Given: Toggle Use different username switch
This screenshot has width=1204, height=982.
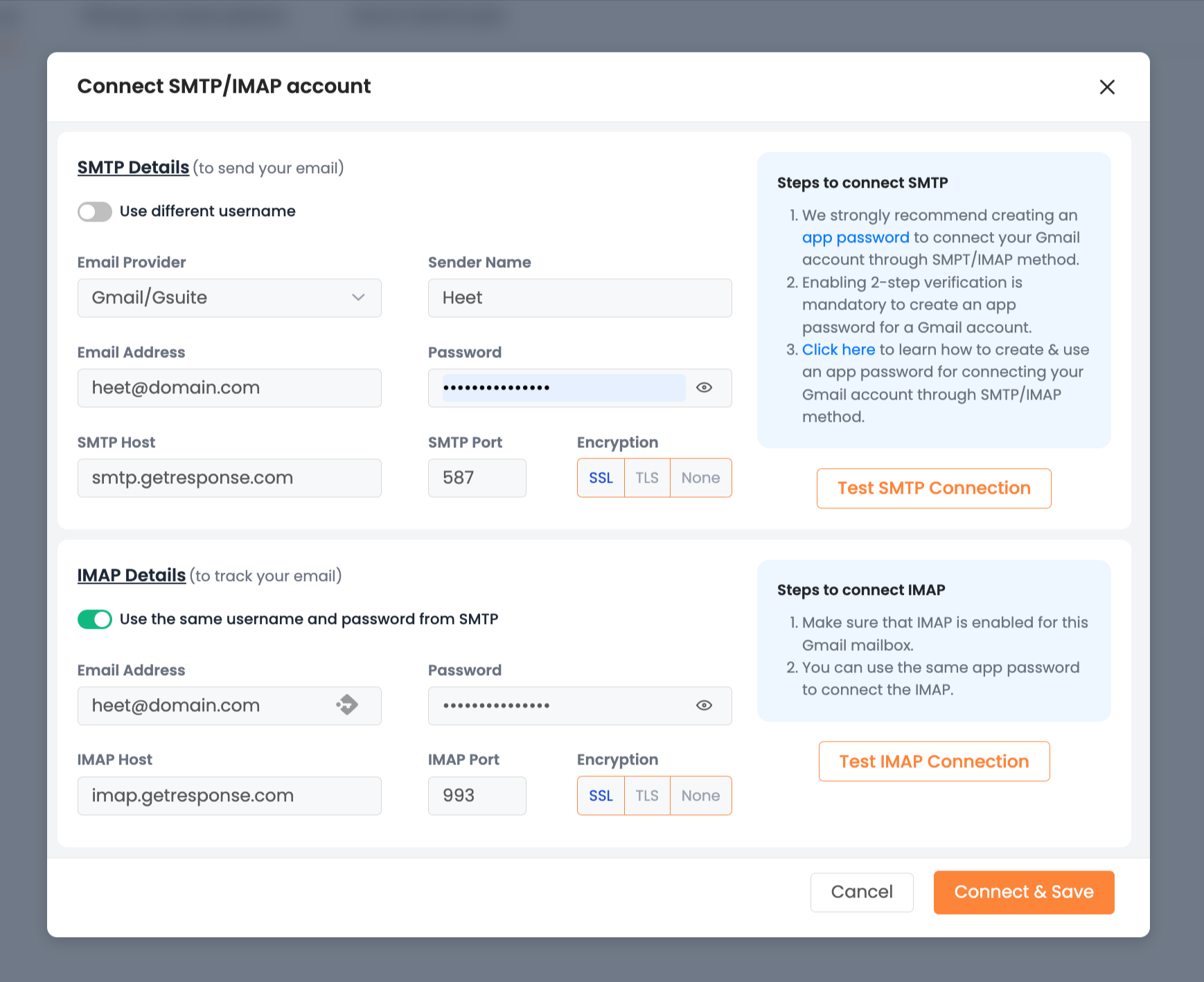Looking at the screenshot, I should [95, 212].
